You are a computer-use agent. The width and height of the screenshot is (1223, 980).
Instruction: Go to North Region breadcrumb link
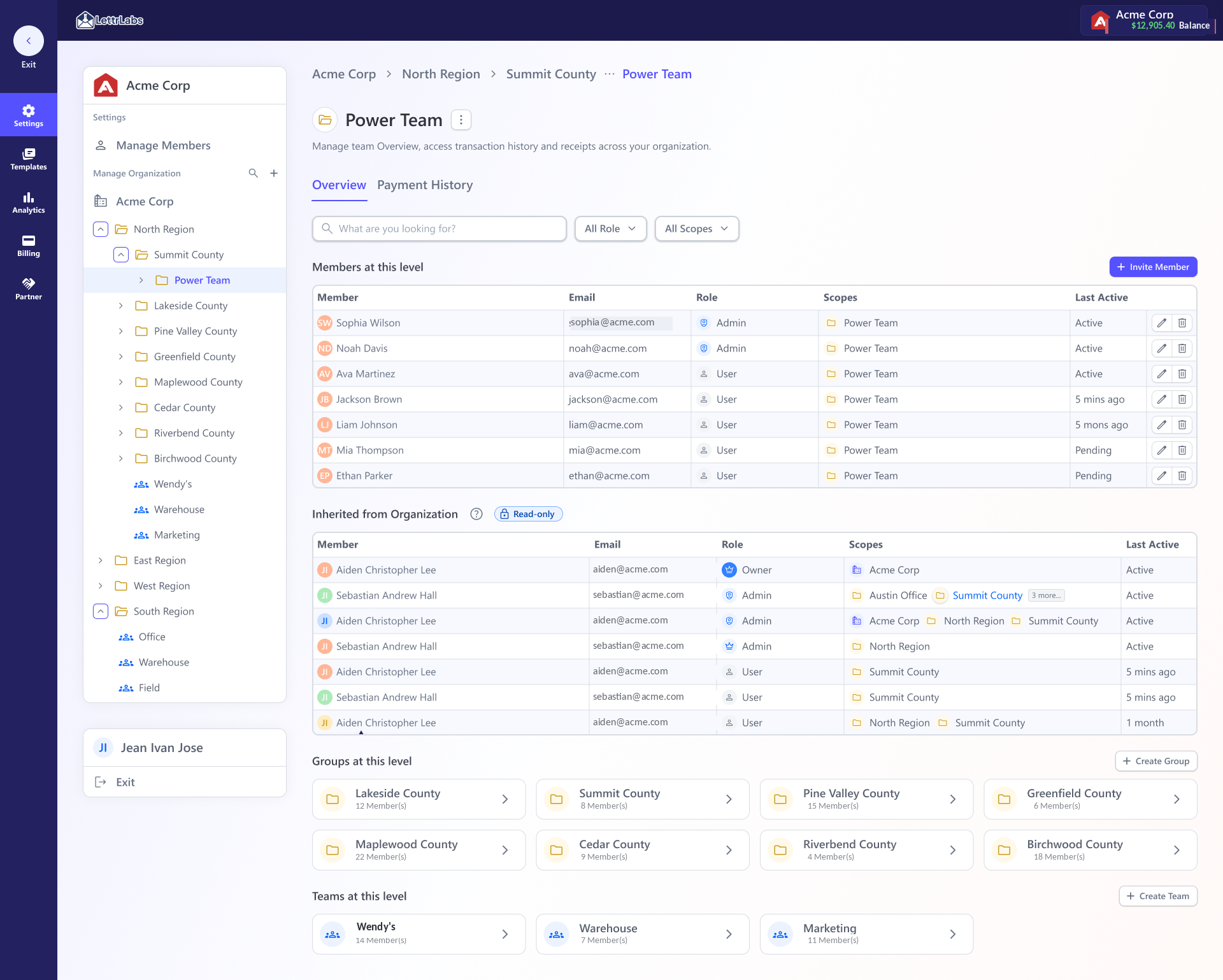click(x=441, y=74)
